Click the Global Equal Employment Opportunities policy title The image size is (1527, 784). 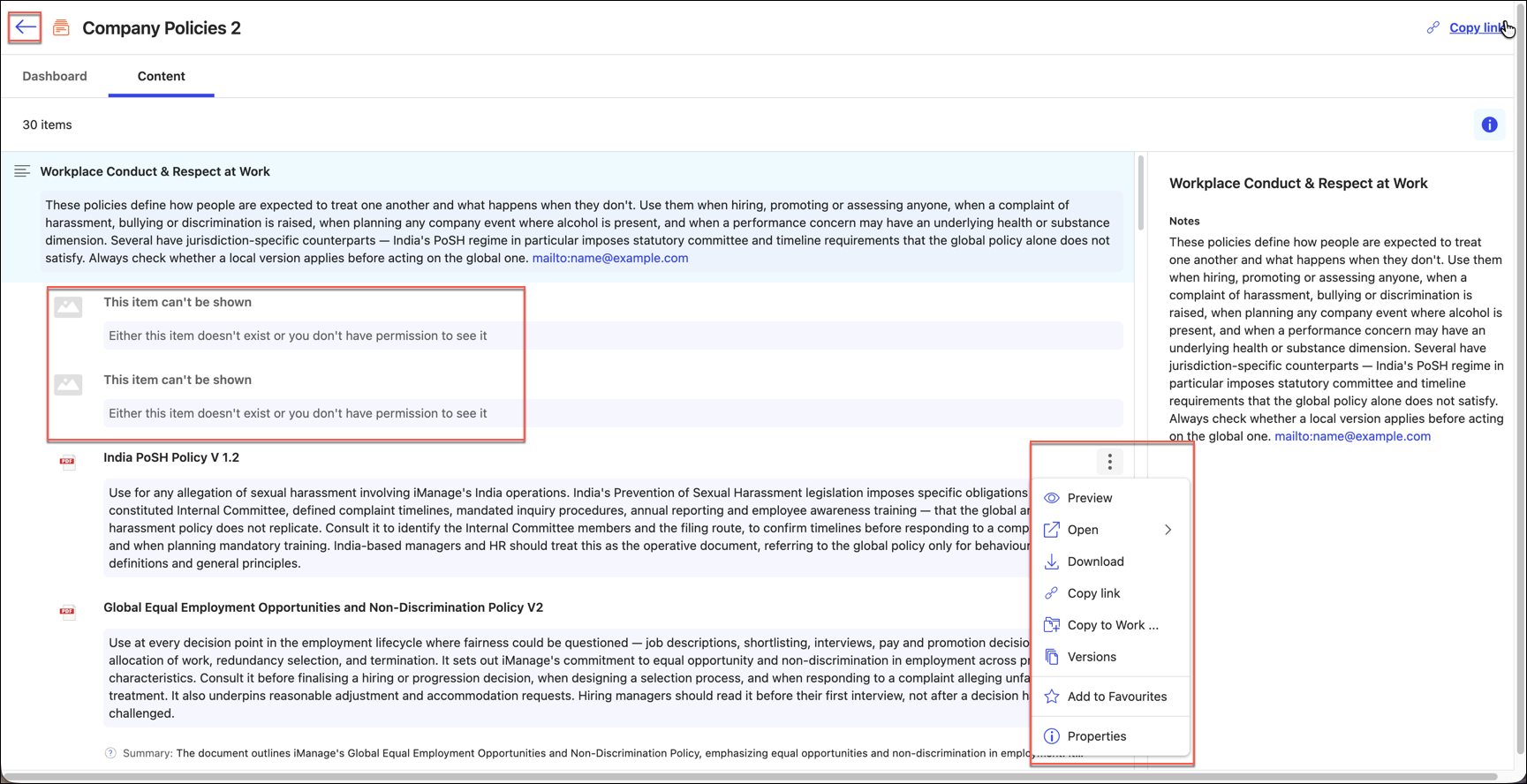(x=323, y=607)
